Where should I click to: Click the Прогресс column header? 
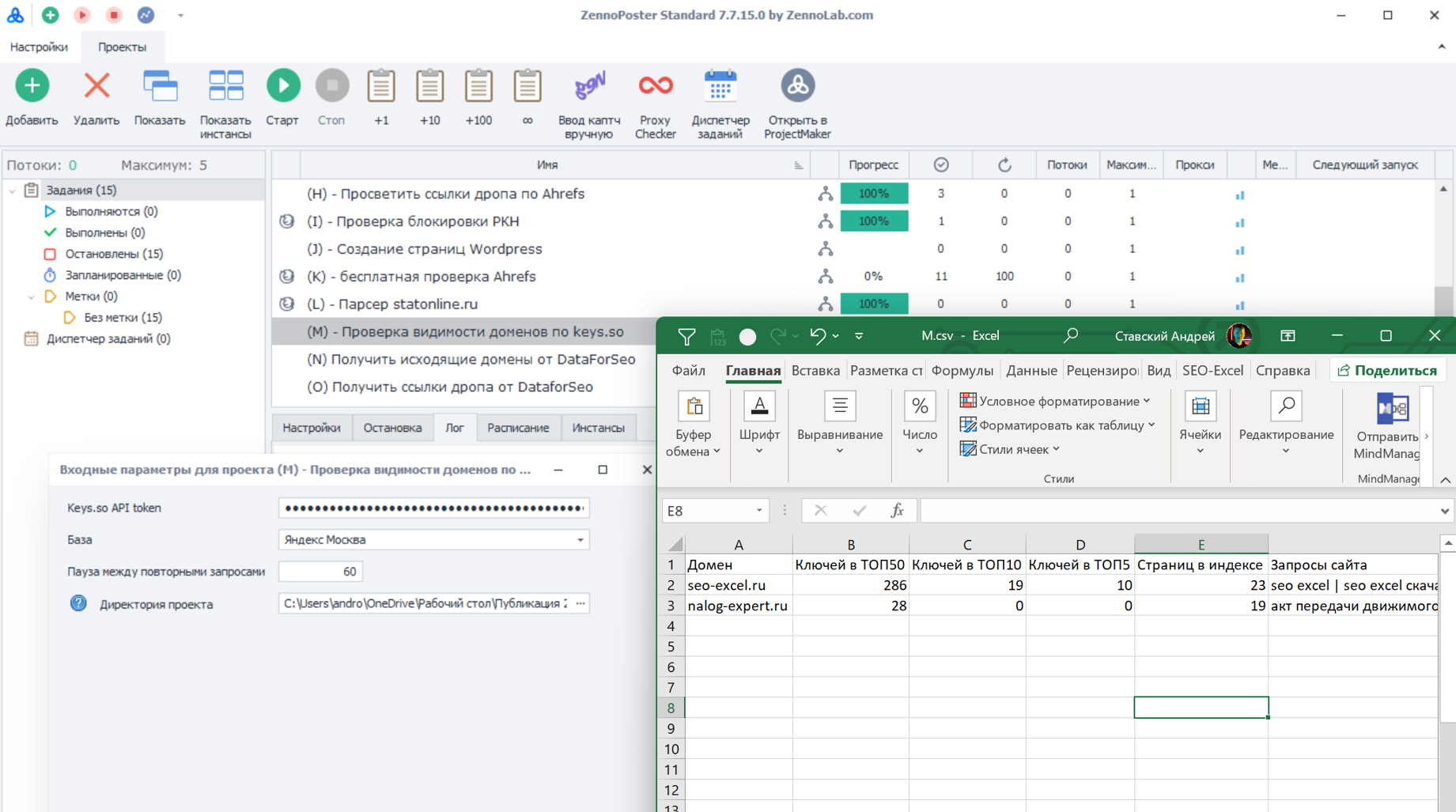[x=873, y=165]
